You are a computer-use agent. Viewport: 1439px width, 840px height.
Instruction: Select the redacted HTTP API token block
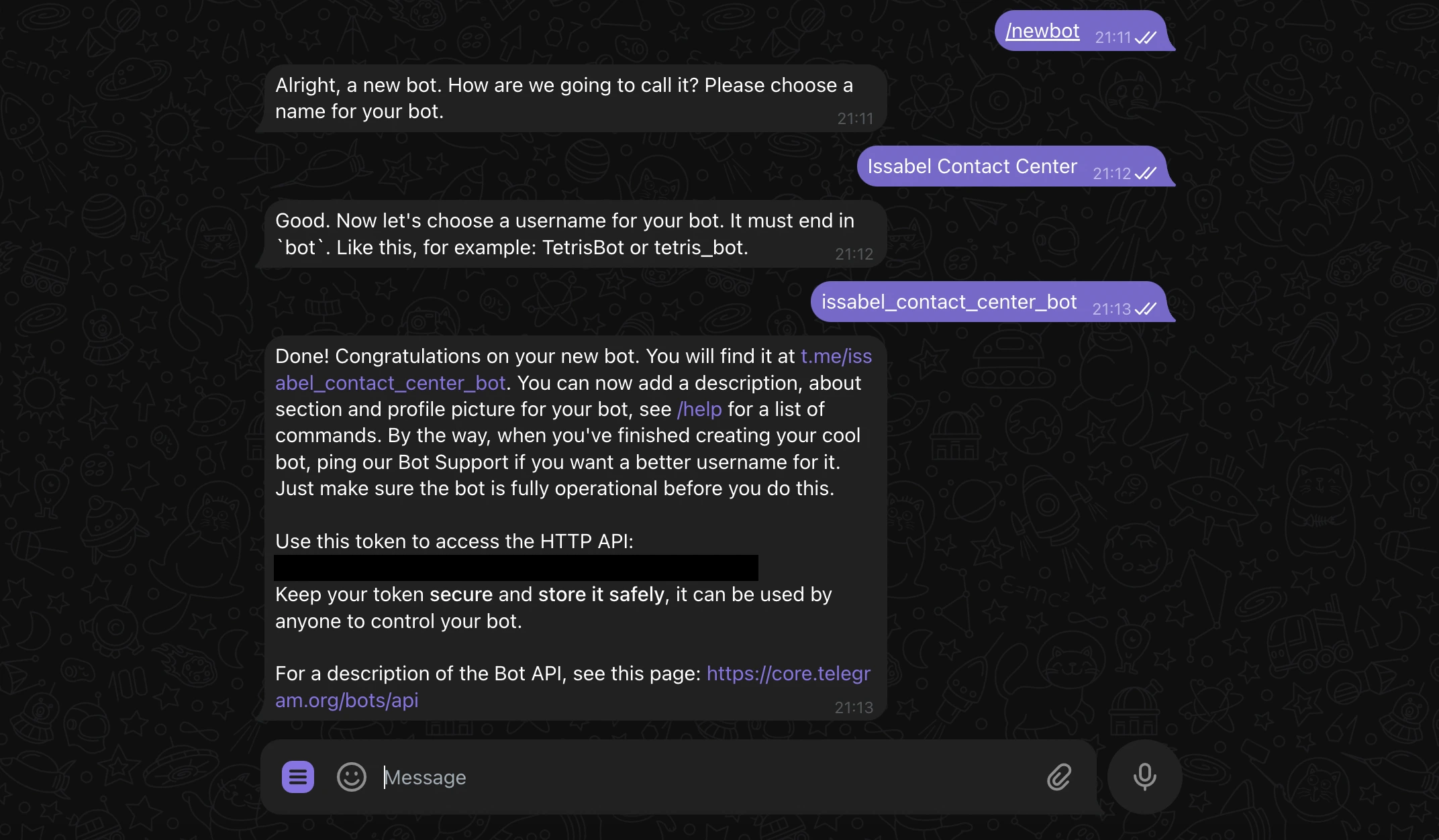pyautogui.click(x=515, y=568)
